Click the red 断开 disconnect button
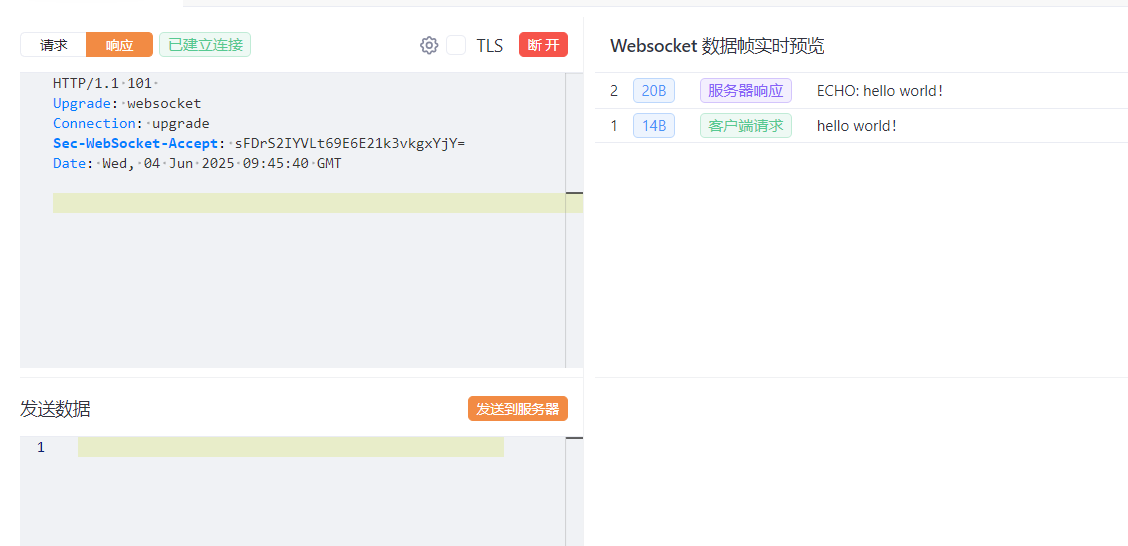This screenshot has height=546, width=1128. 543,45
